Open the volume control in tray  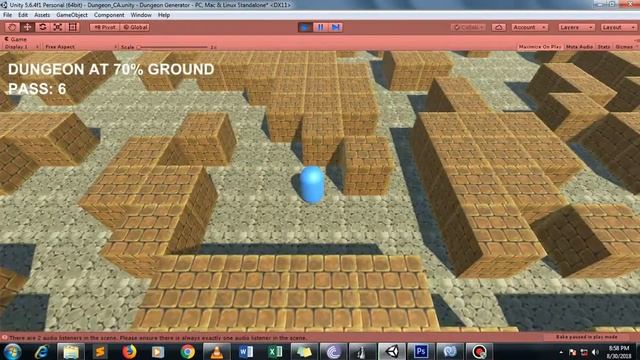[x=595, y=352]
